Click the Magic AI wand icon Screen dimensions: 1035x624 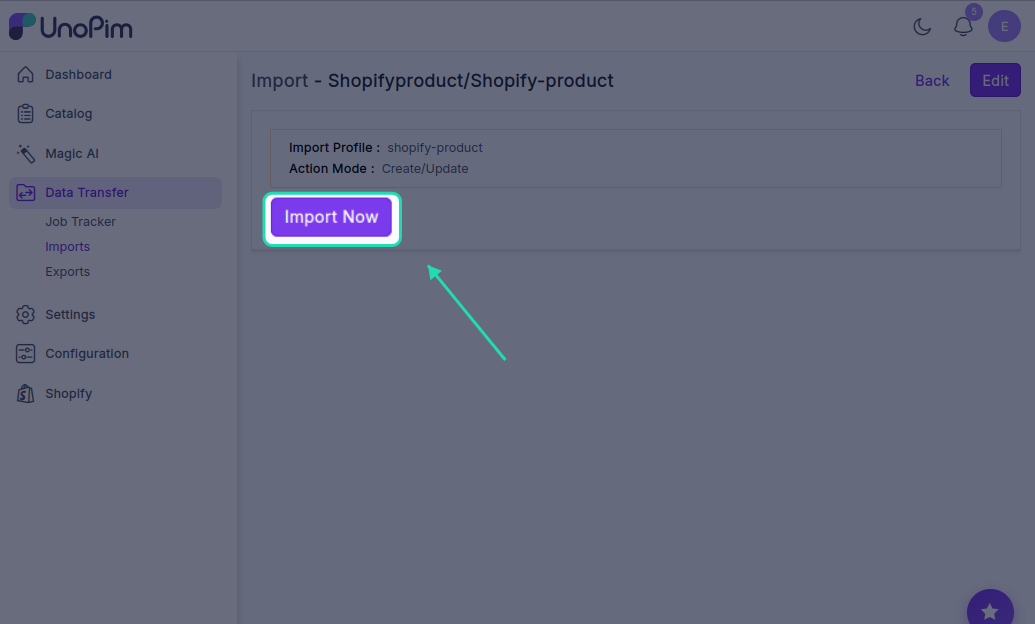point(25,153)
